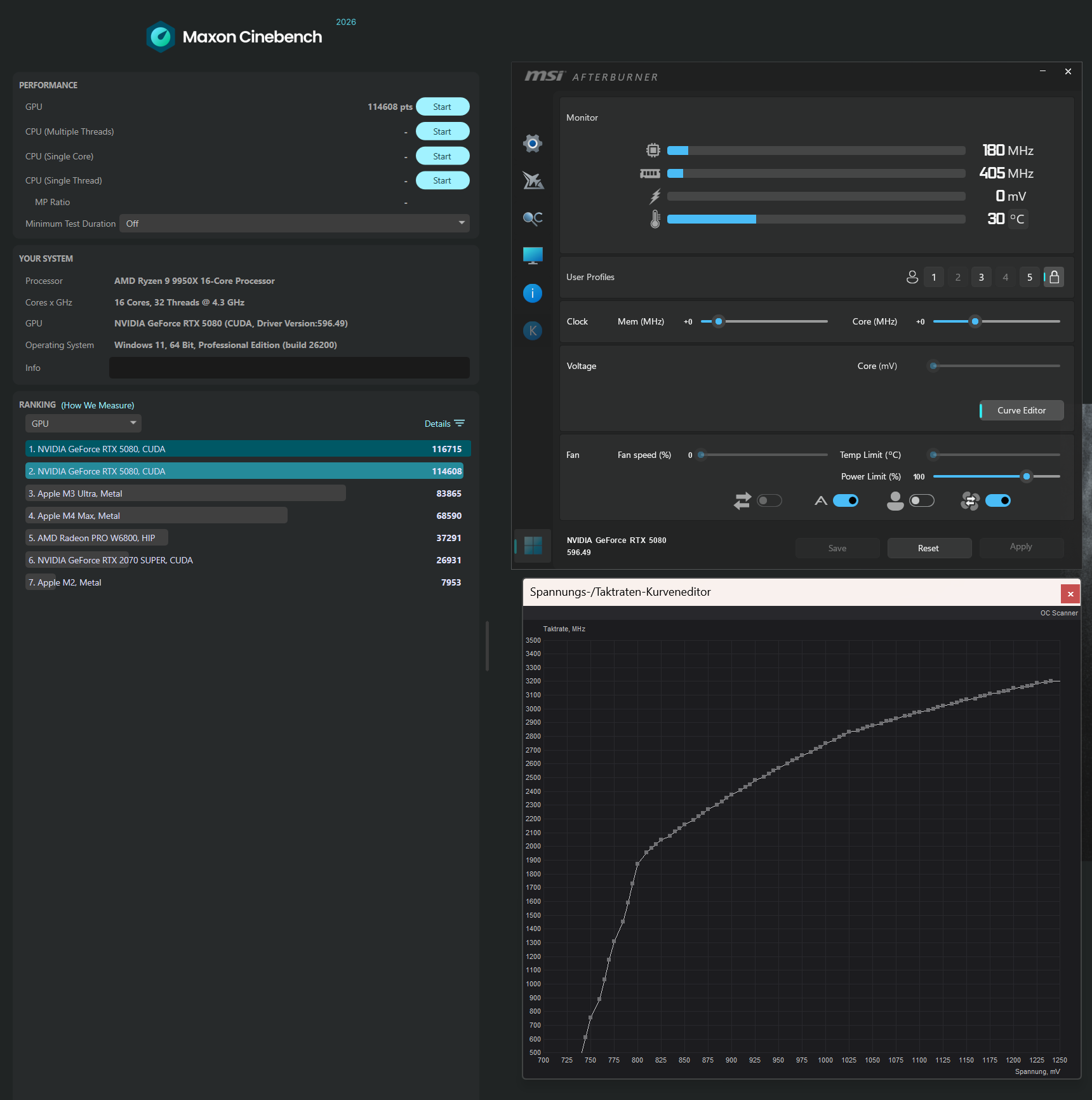Image resolution: width=1092 pixels, height=1100 pixels.
Task: Click the GPU chip icon in Monitor
Action: click(653, 150)
